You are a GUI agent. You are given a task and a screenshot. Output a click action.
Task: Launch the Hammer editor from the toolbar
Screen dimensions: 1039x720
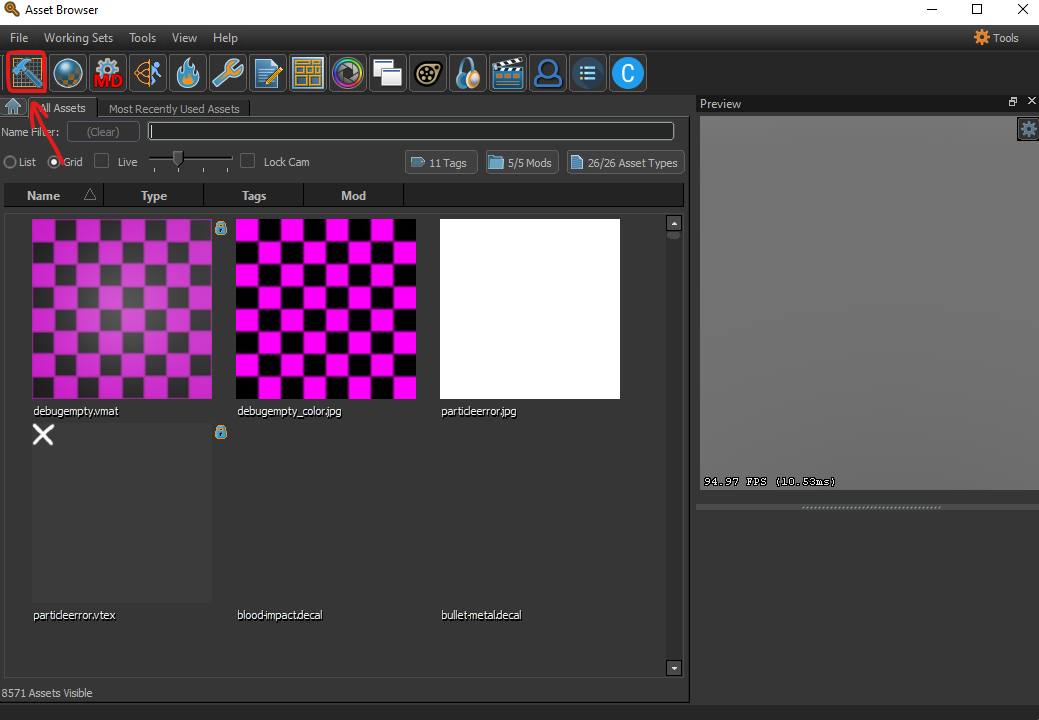(x=27, y=73)
